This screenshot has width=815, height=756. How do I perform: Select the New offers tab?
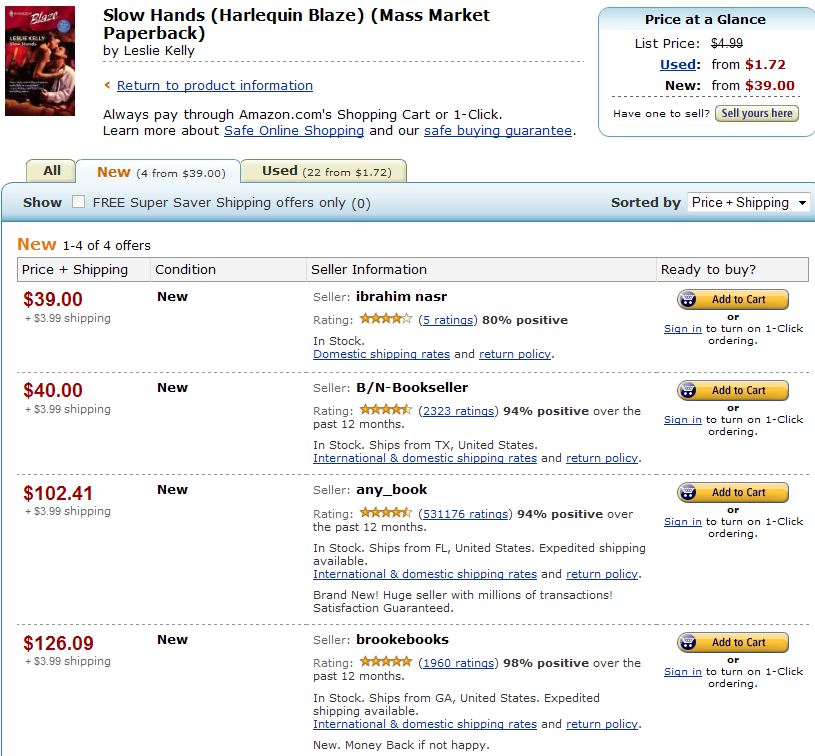(x=159, y=172)
